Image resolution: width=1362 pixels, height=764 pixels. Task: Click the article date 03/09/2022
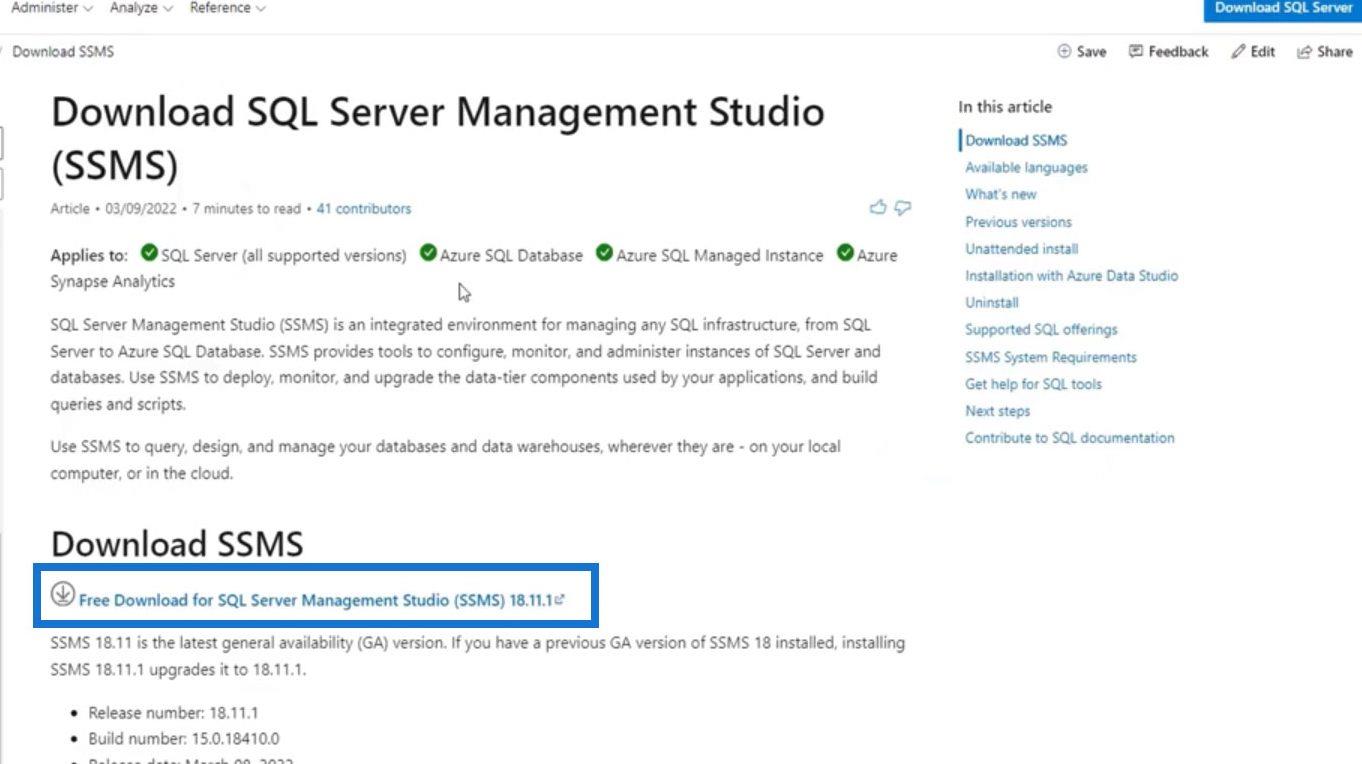(139, 209)
